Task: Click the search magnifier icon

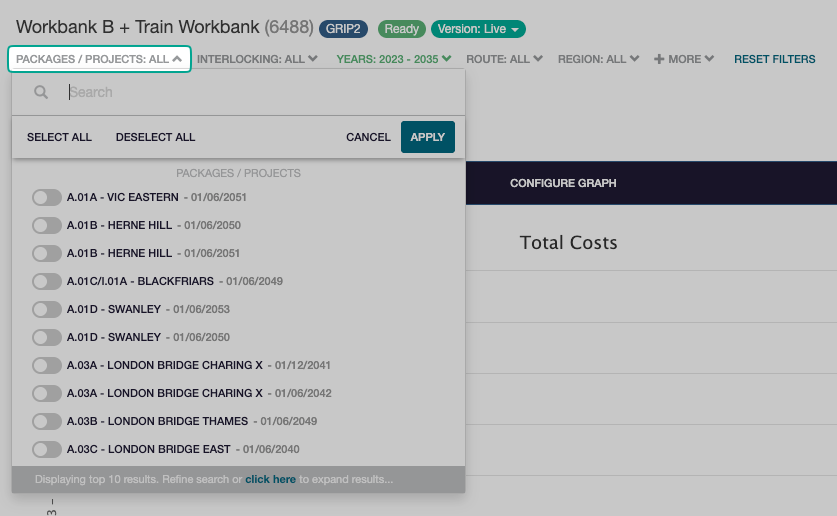Action: coord(41,92)
